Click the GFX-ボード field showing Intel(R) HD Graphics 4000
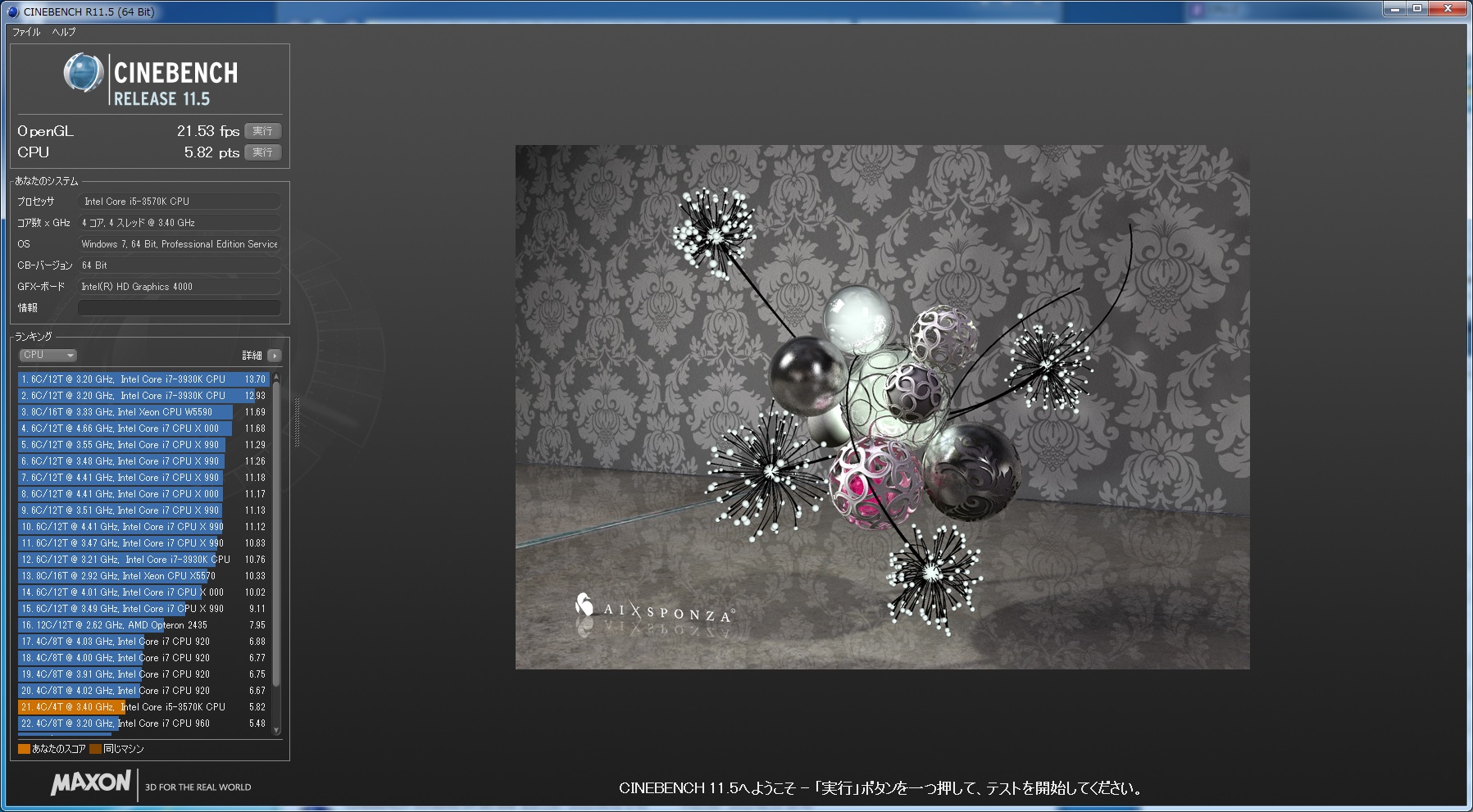 [x=179, y=287]
